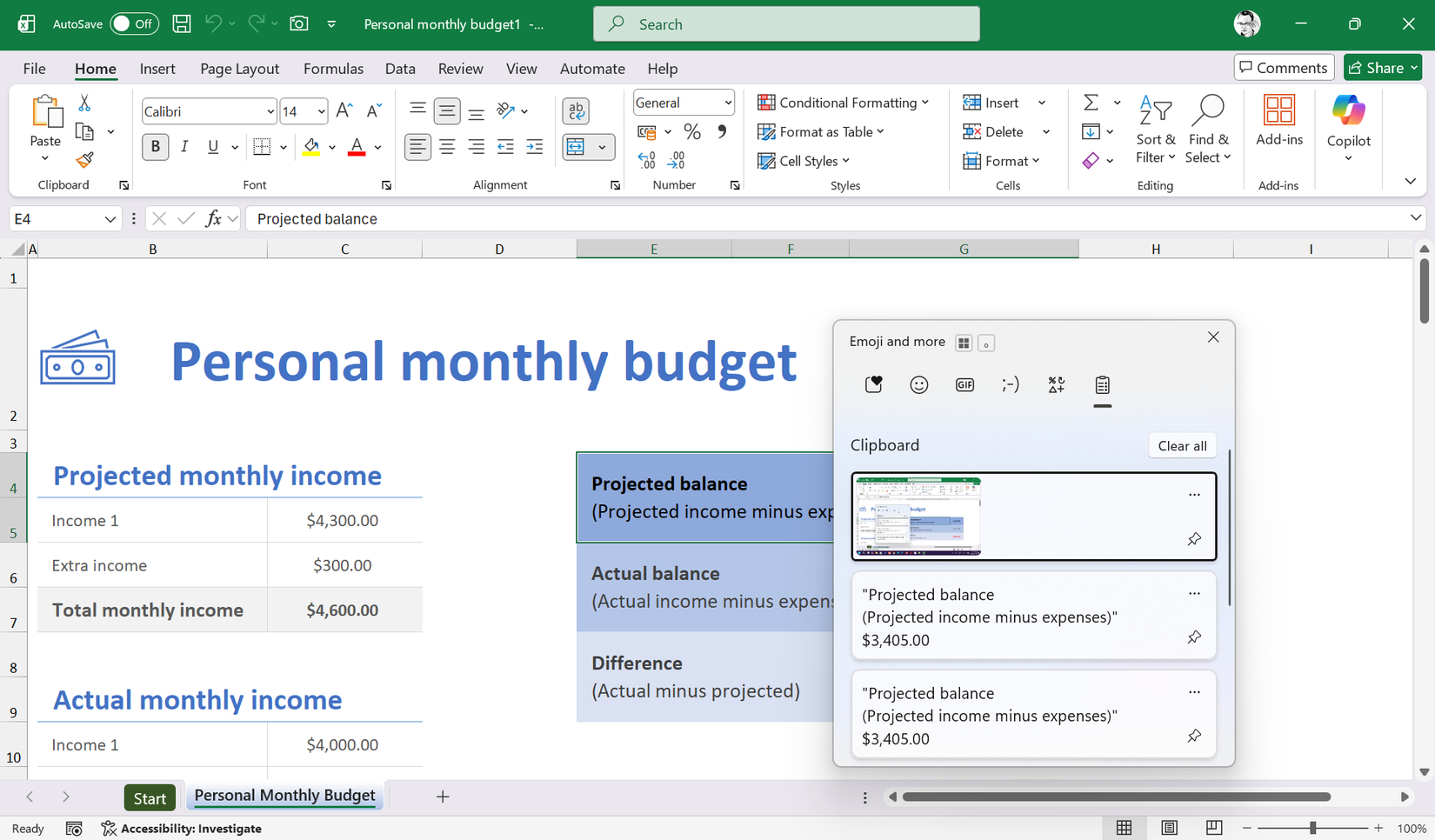Click the Insert Function fx icon
The width and height of the screenshot is (1435, 840).
click(213, 219)
